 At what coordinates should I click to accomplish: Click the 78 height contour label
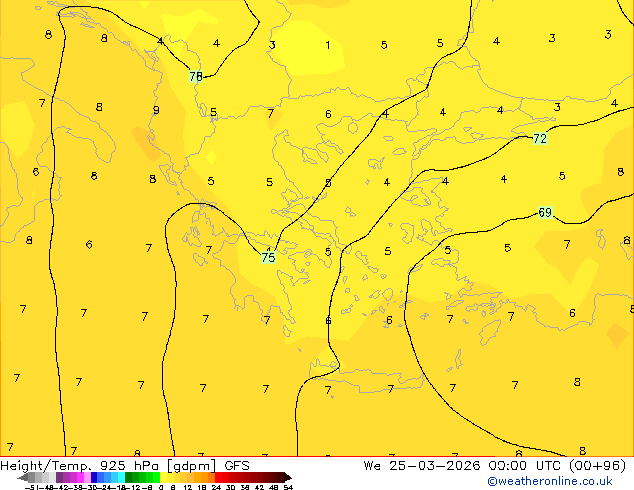[x=196, y=76]
